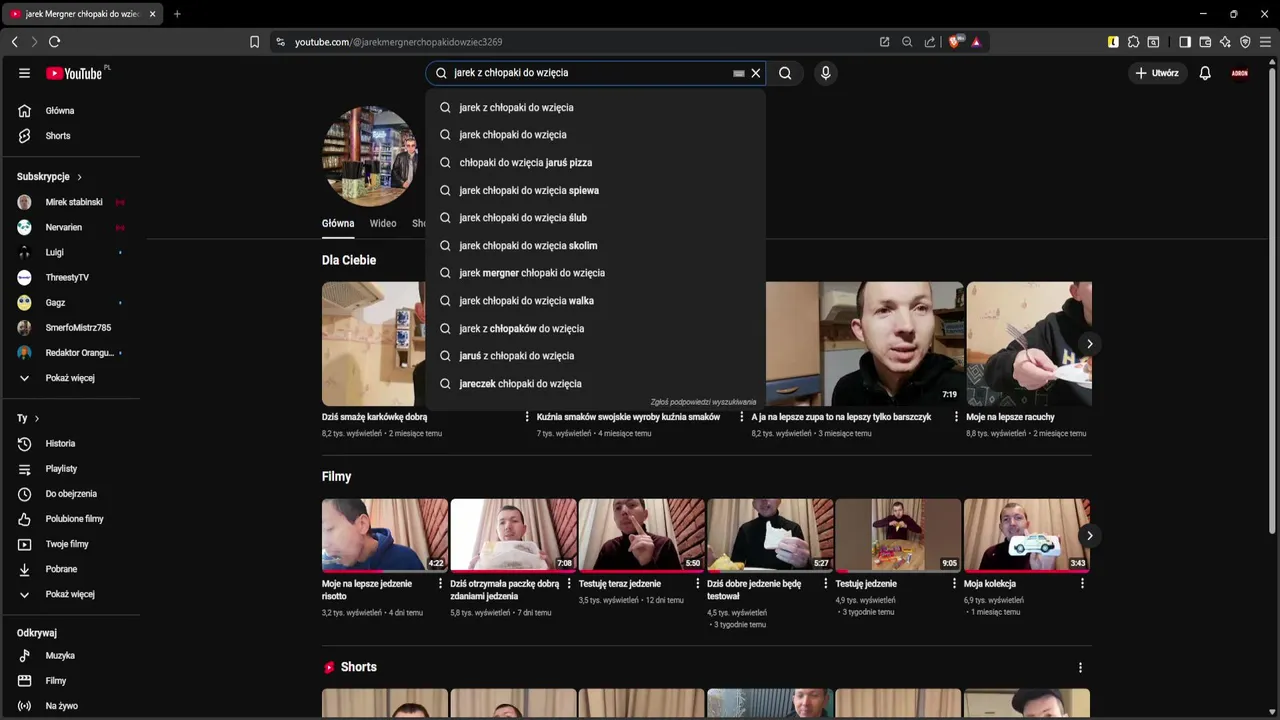Play 'Moja kolekcja' video thumbnail
This screenshot has height=720, width=1280.
[x=1027, y=535]
